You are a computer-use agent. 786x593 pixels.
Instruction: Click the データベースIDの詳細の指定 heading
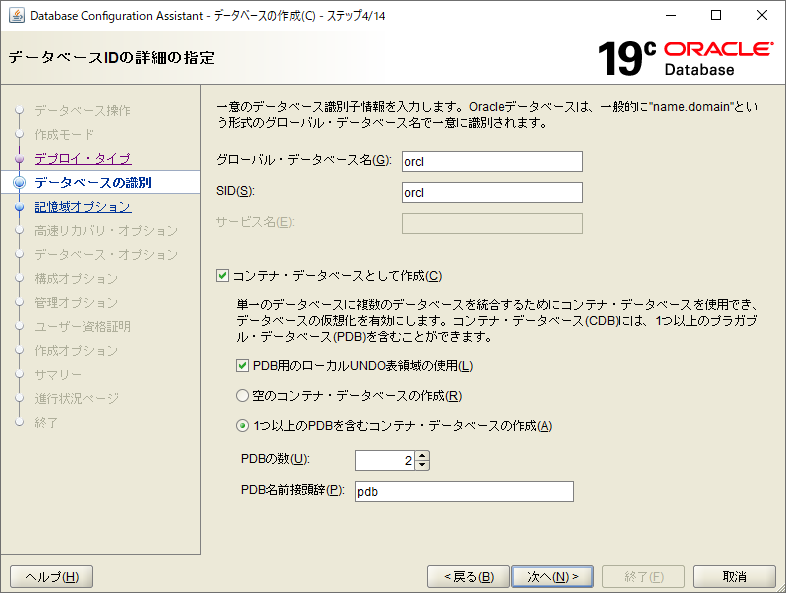point(111,58)
